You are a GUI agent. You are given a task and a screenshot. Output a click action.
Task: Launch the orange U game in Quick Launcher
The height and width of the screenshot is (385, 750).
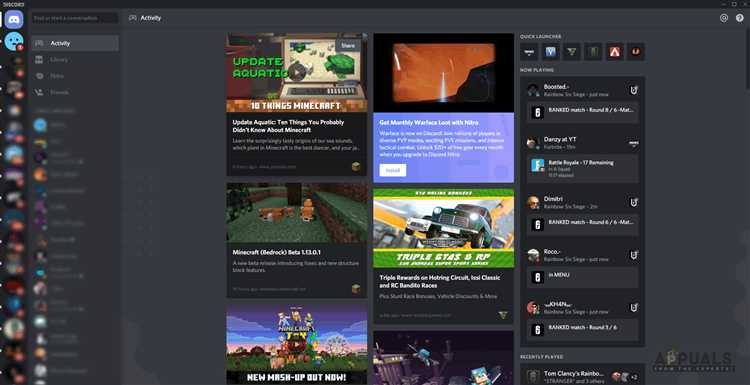[x=636, y=52]
